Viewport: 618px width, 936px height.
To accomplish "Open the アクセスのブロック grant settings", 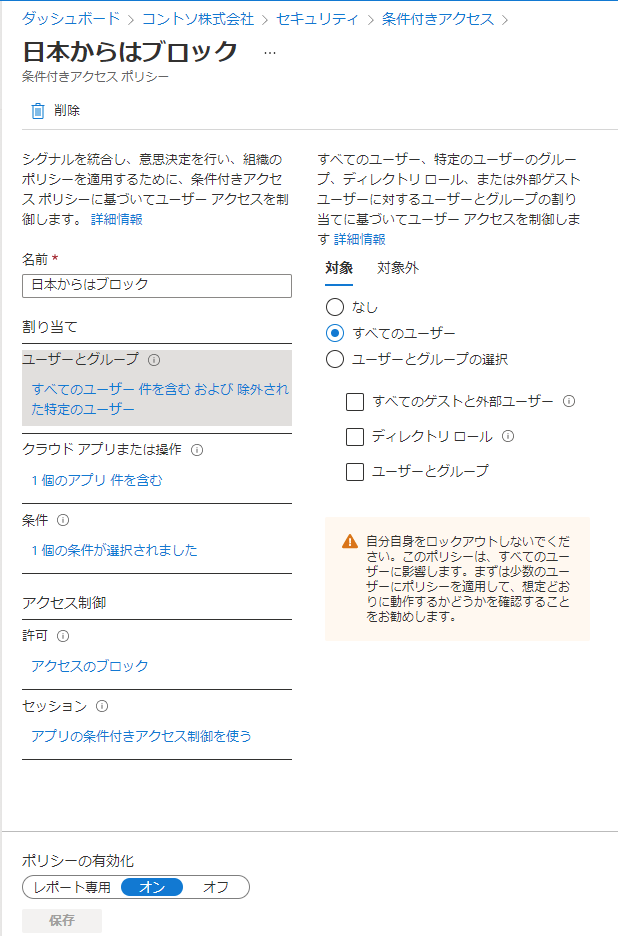I will pyautogui.click(x=90, y=665).
